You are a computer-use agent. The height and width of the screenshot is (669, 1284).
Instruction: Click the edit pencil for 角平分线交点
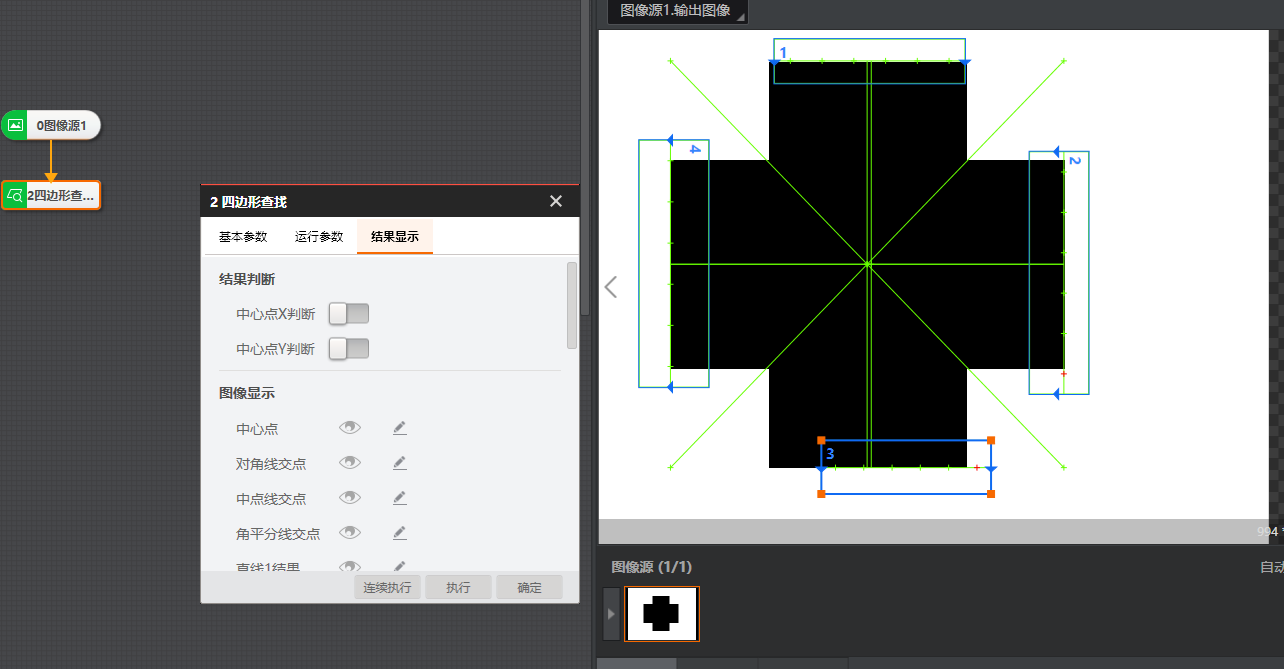pos(400,532)
